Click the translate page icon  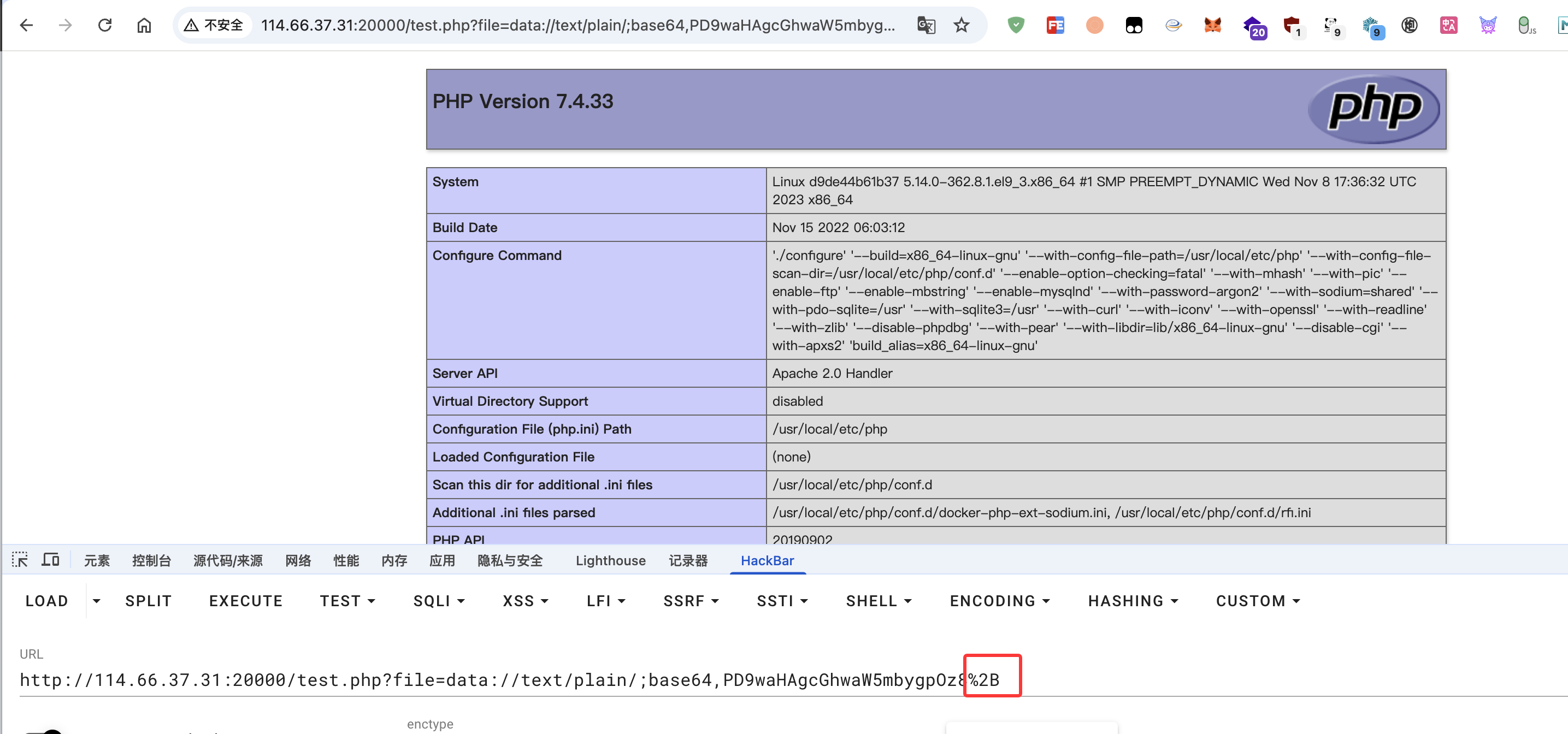[x=926, y=25]
